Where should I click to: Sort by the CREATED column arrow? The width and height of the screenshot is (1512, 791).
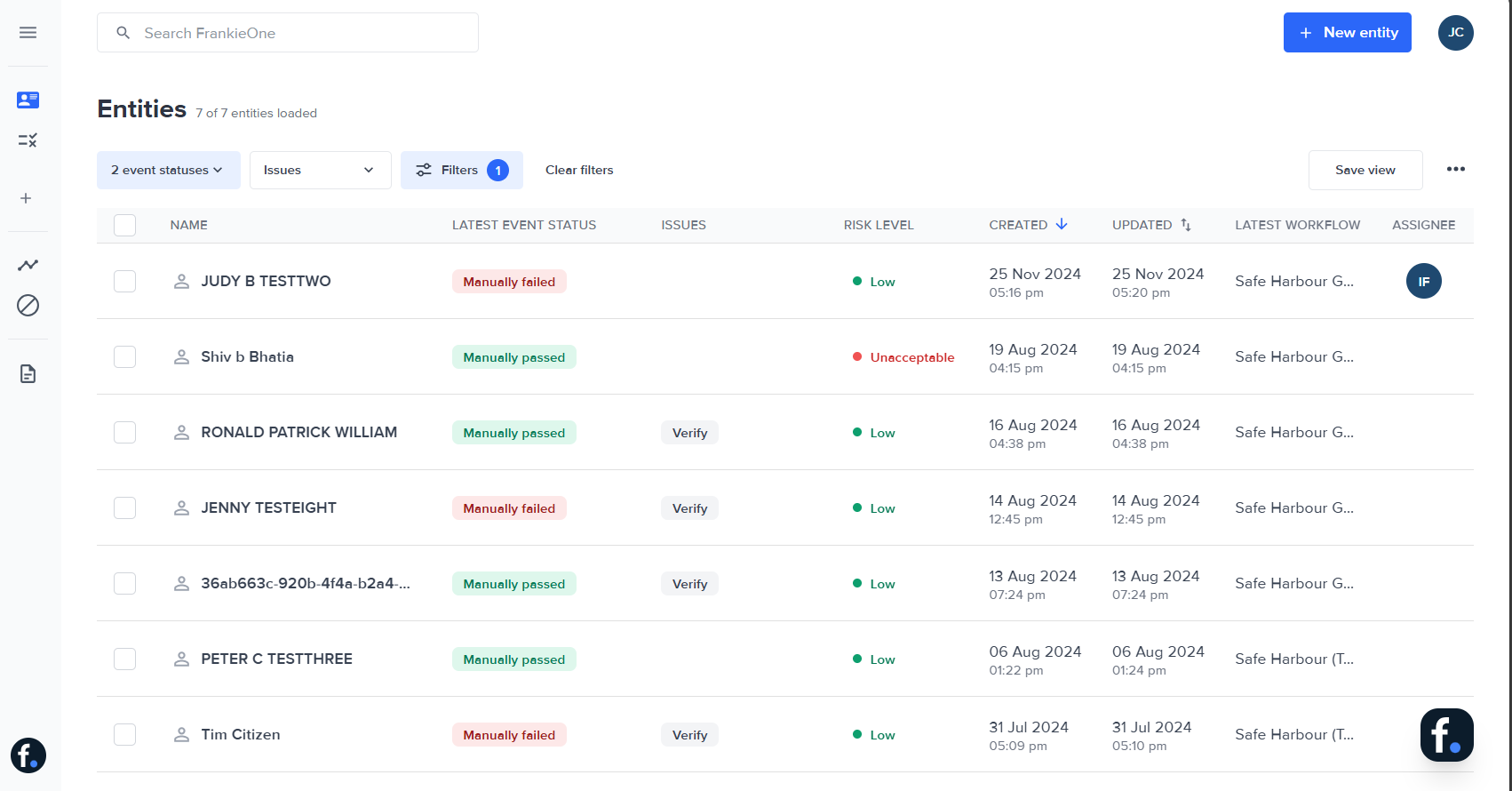[1062, 225]
